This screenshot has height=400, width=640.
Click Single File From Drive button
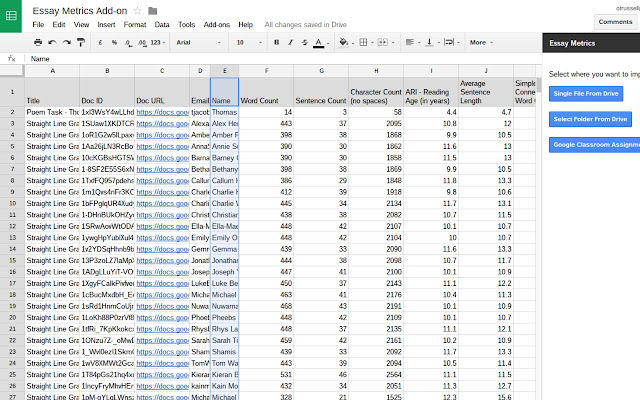click(586, 93)
